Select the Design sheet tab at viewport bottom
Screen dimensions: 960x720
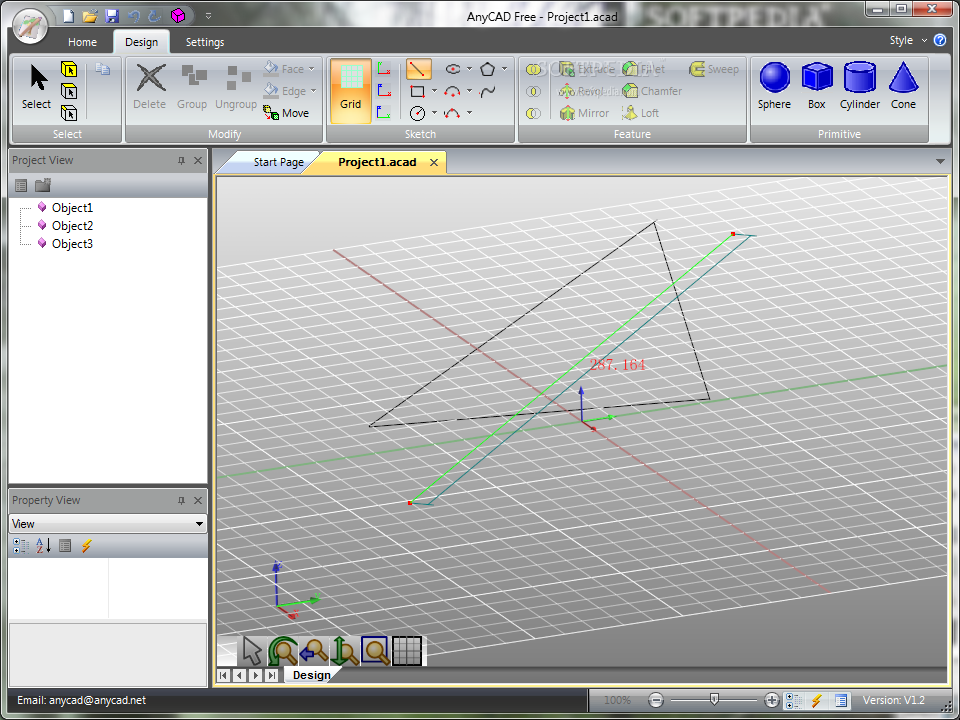click(311, 675)
